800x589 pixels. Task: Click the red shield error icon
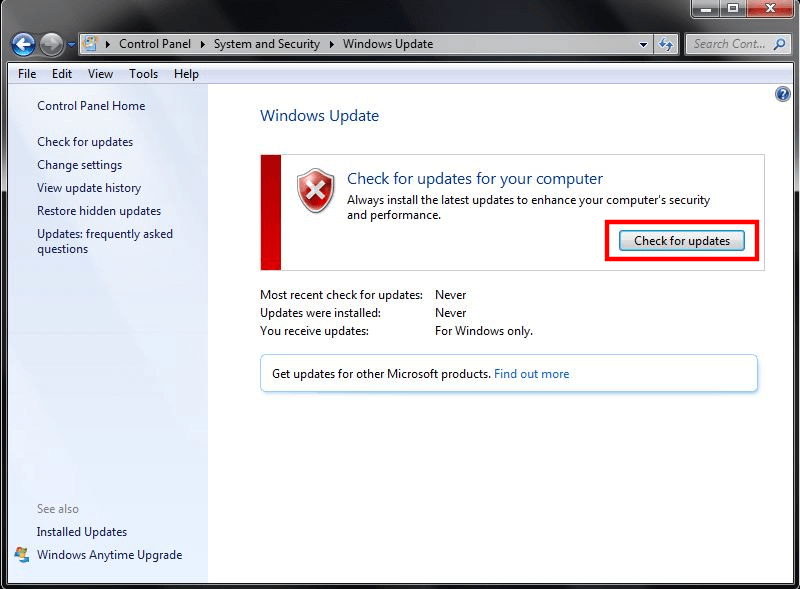pos(316,190)
